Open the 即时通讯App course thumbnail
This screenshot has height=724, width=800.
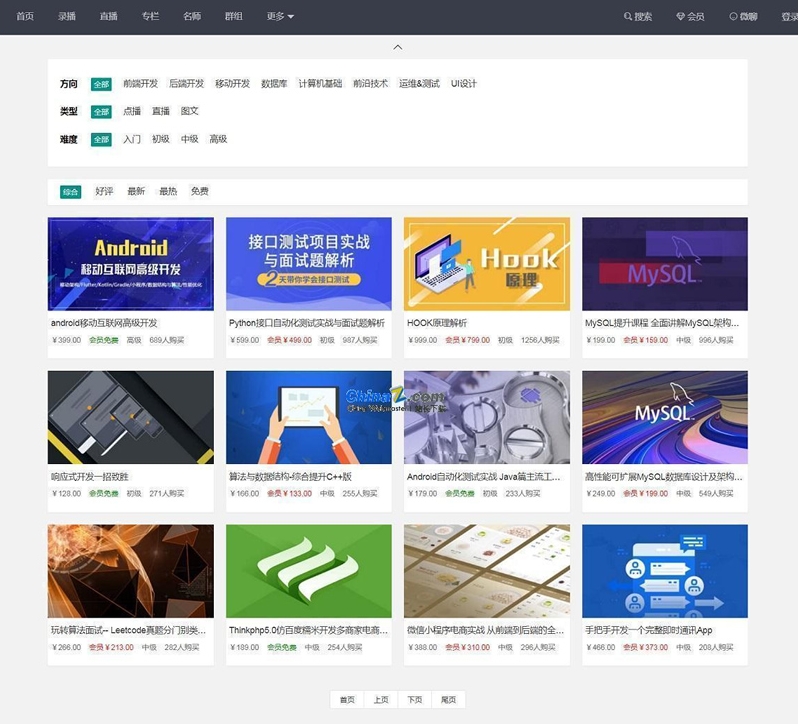point(665,571)
